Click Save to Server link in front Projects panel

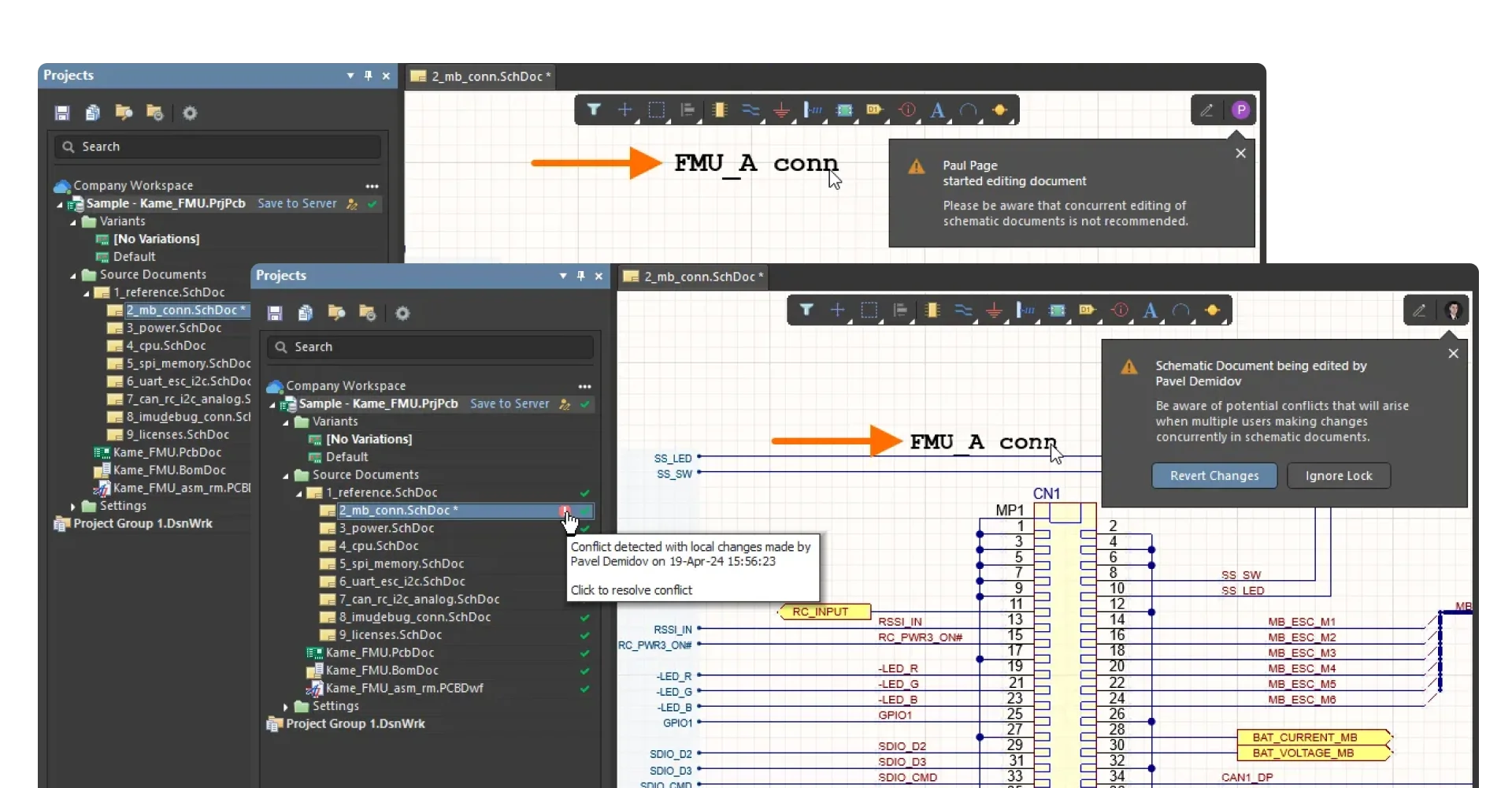pyautogui.click(x=510, y=403)
